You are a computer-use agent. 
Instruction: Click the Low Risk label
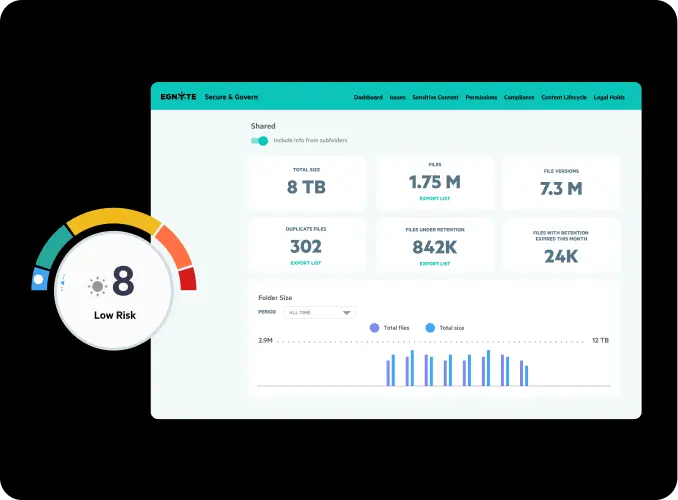tap(115, 315)
